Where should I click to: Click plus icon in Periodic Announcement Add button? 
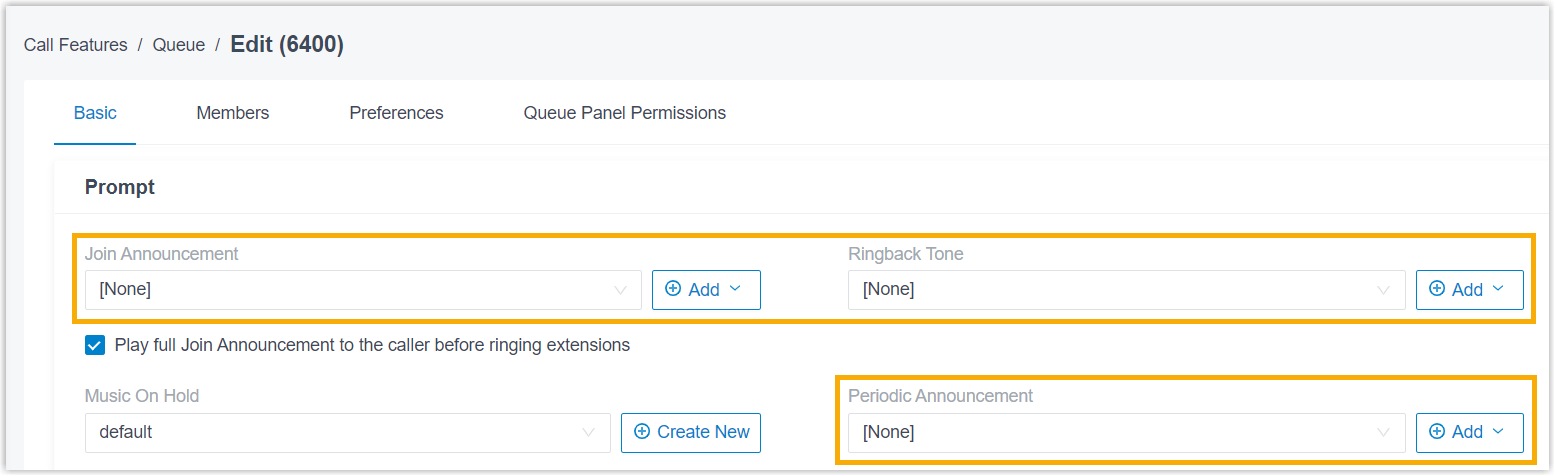pos(1437,432)
